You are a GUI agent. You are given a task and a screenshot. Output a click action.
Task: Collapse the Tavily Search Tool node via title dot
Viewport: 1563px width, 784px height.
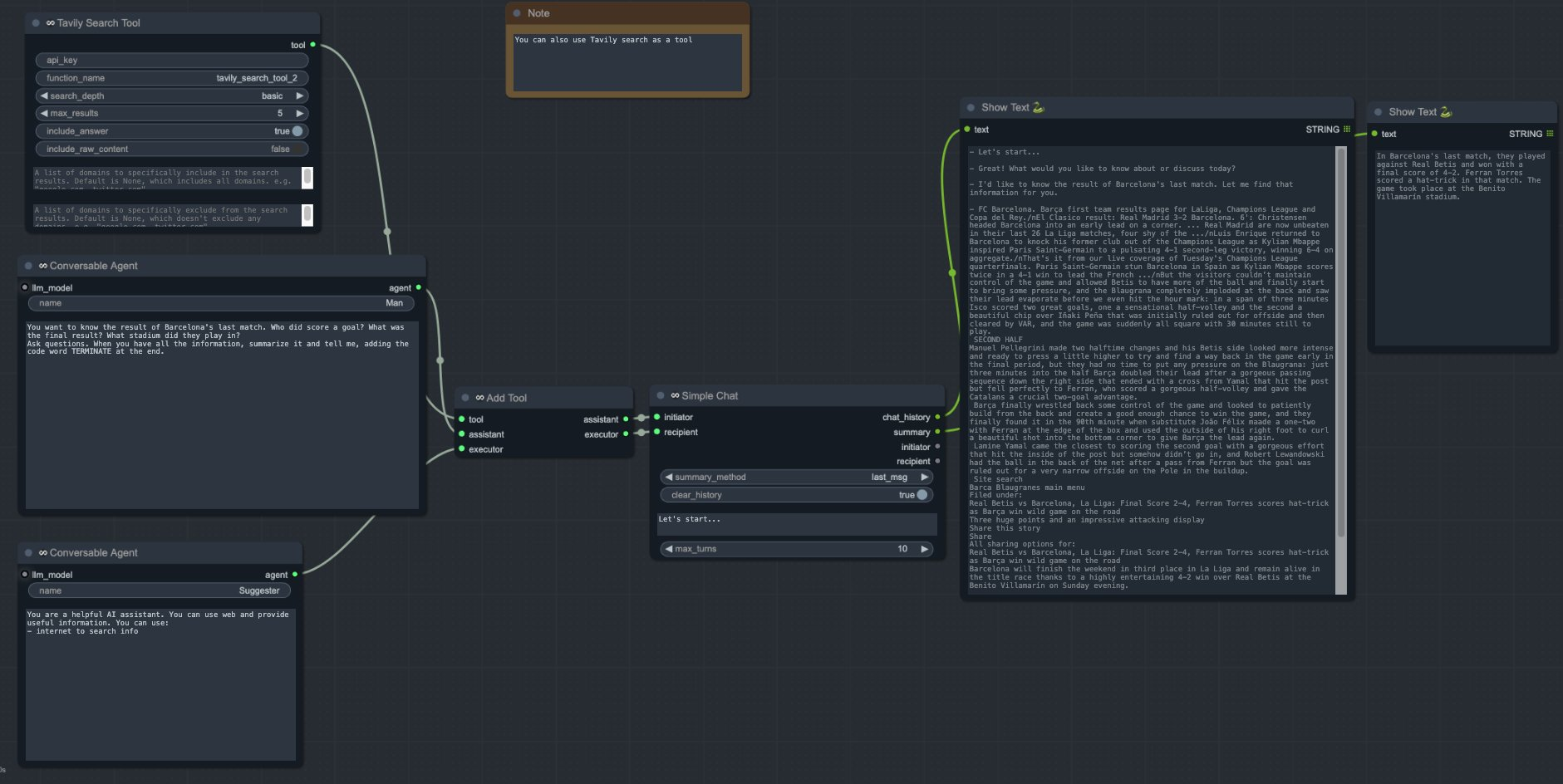pyautogui.click(x=36, y=23)
